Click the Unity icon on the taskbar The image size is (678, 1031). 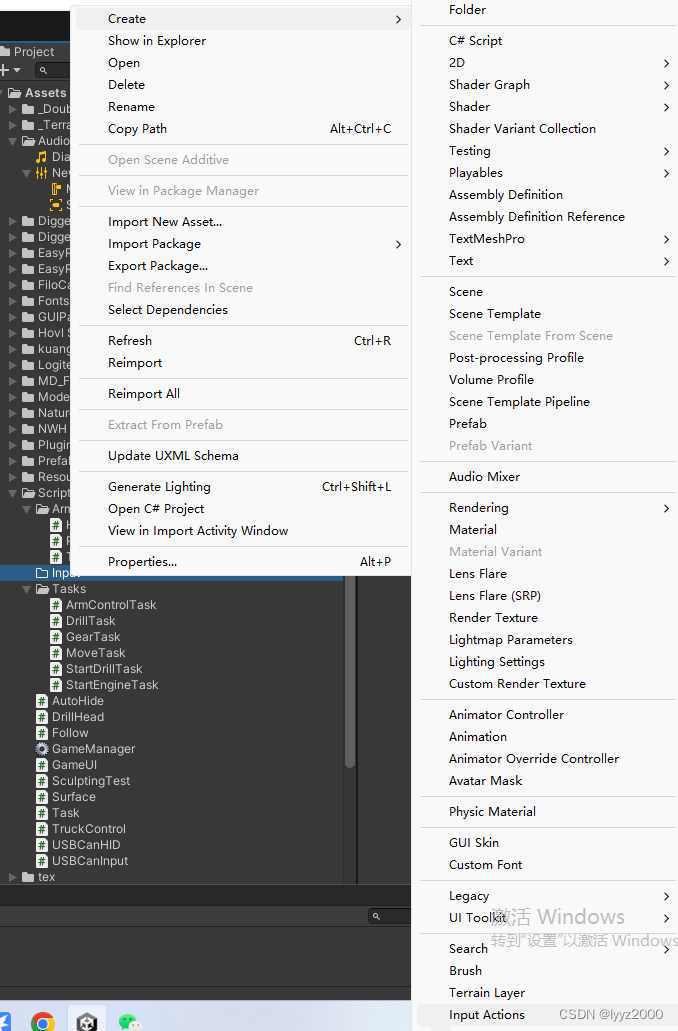86,1018
